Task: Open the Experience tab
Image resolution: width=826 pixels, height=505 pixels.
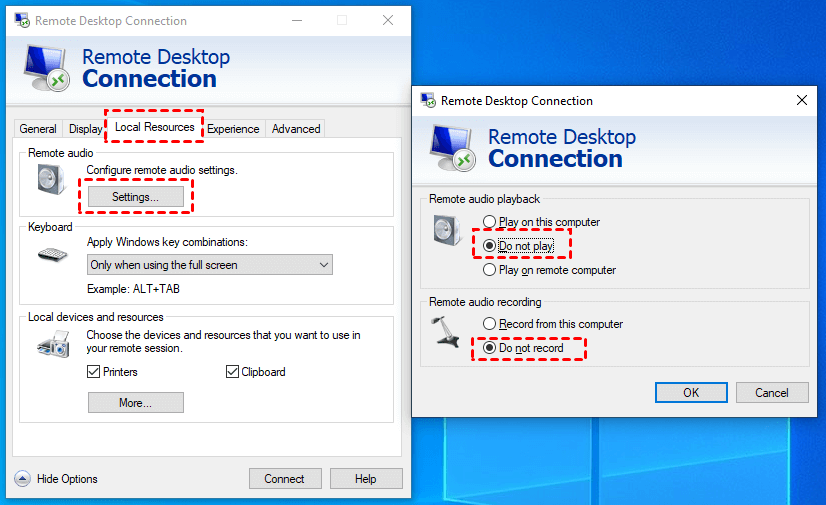Action: coord(233,128)
